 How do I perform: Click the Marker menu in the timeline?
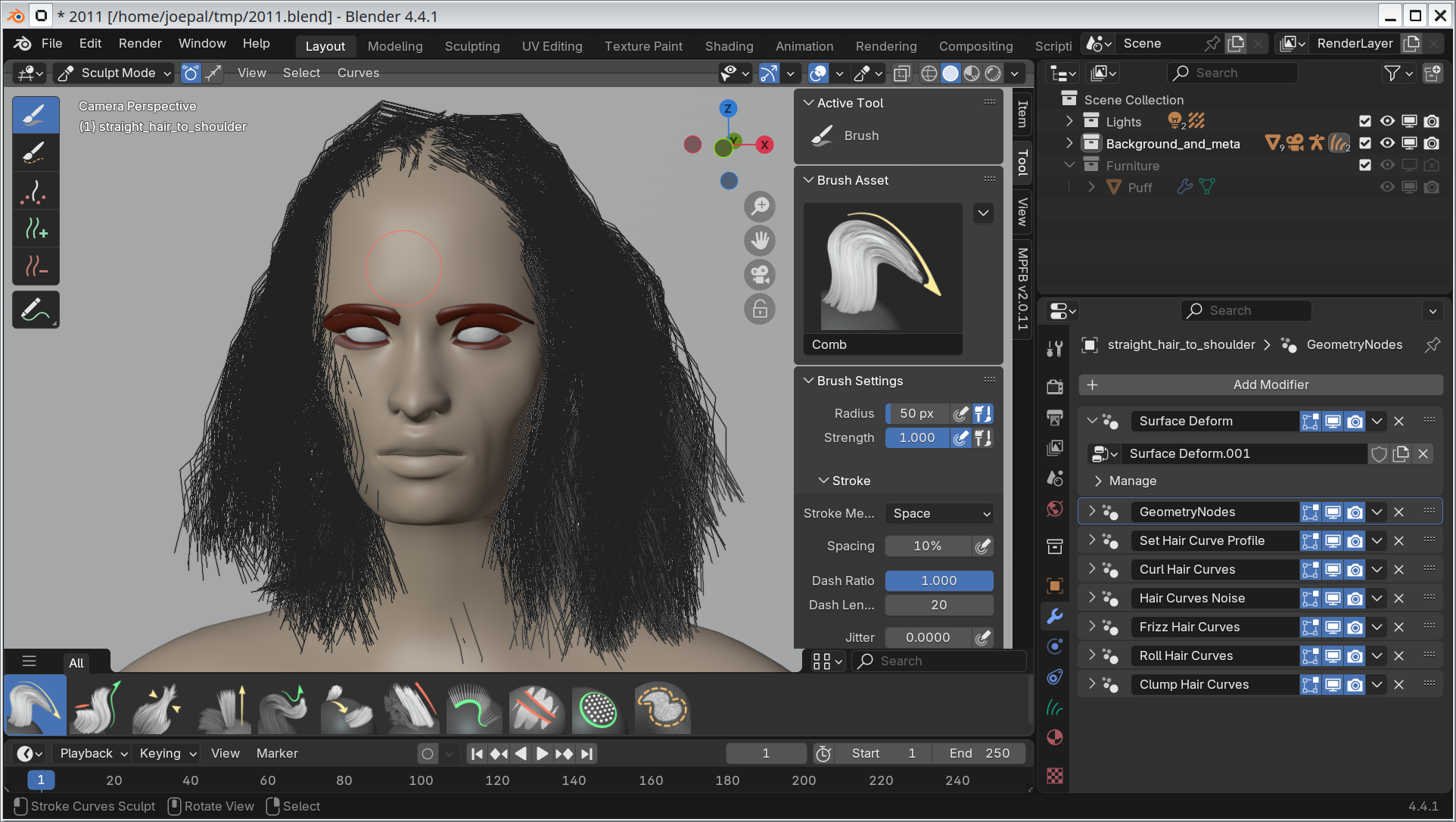(277, 753)
